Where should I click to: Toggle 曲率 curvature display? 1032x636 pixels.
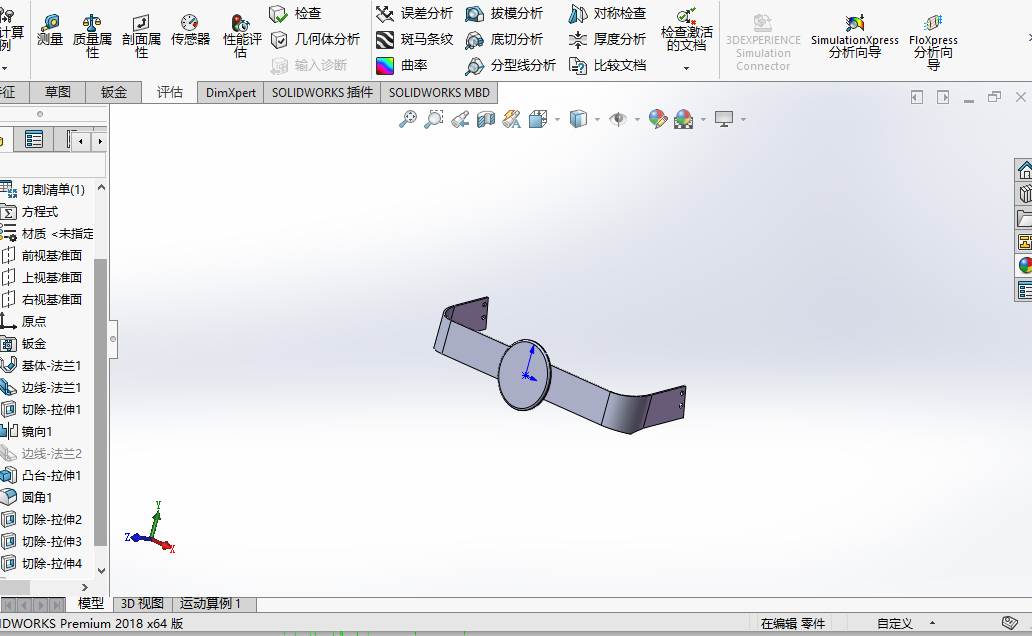(401, 65)
